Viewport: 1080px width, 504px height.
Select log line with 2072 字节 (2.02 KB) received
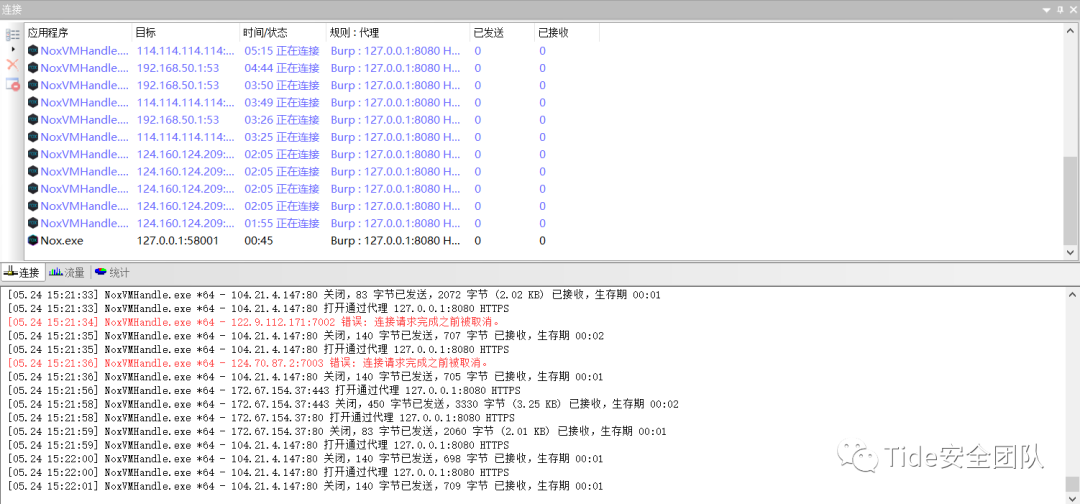[334, 295]
